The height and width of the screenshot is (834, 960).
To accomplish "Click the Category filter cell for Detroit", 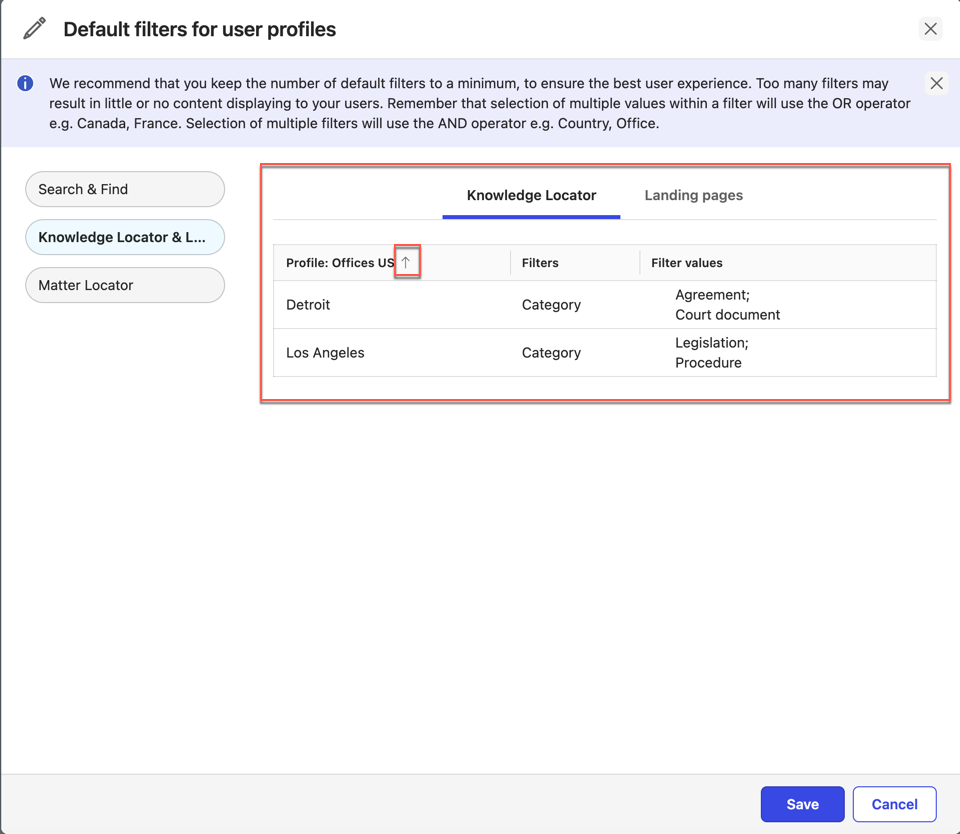I will [551, 305].
